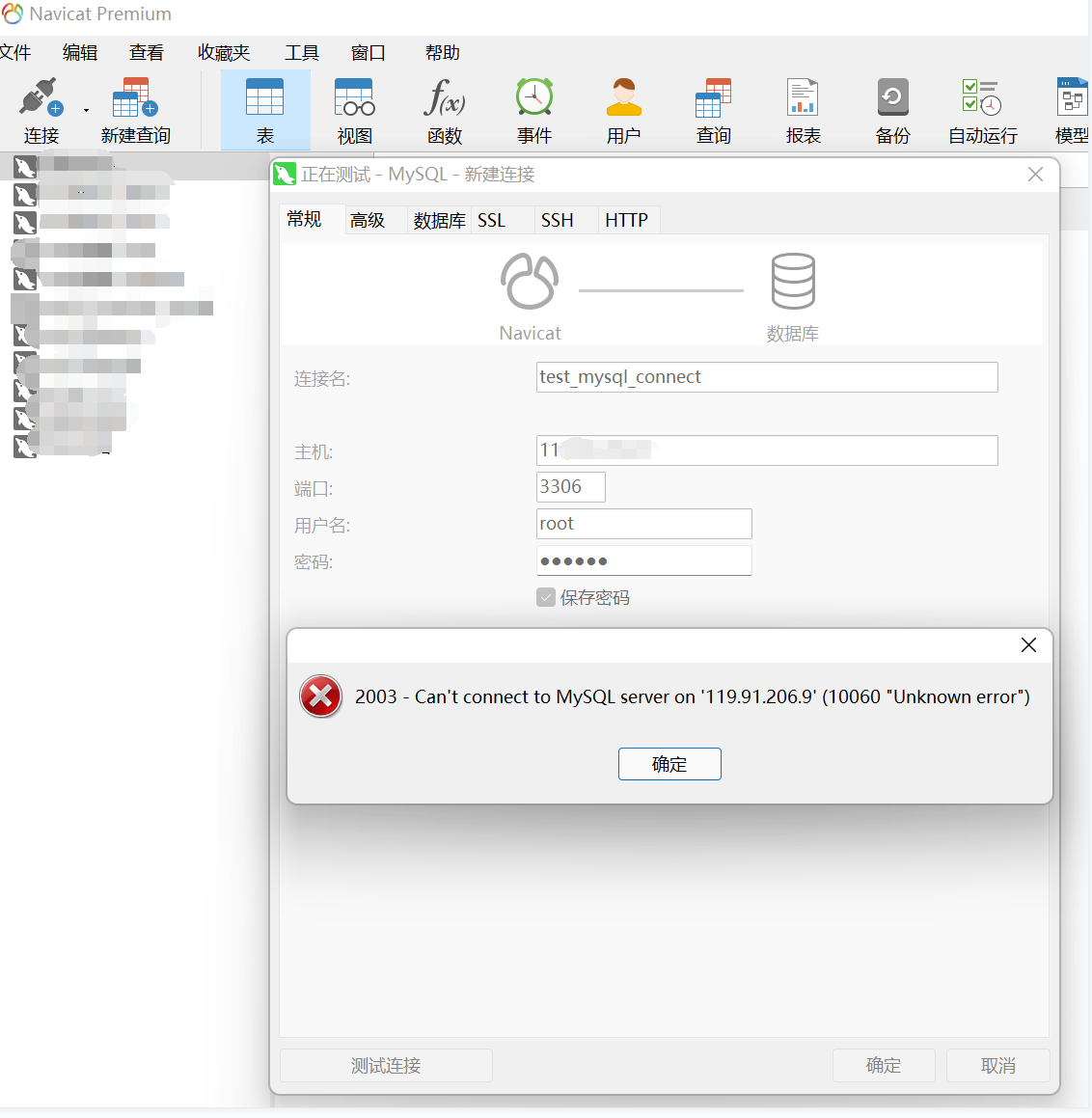Close the 2003 error message dialog
Screen dimensions: 1092x1118
point(1028,645)
